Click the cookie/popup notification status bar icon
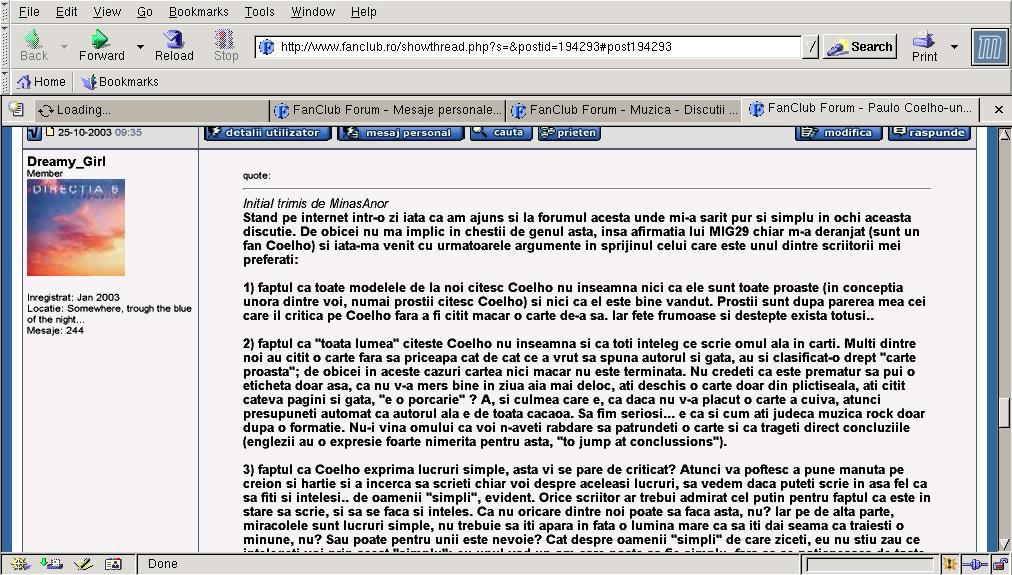This screenshot has height=575, width=1012. (x=950, y=564)
